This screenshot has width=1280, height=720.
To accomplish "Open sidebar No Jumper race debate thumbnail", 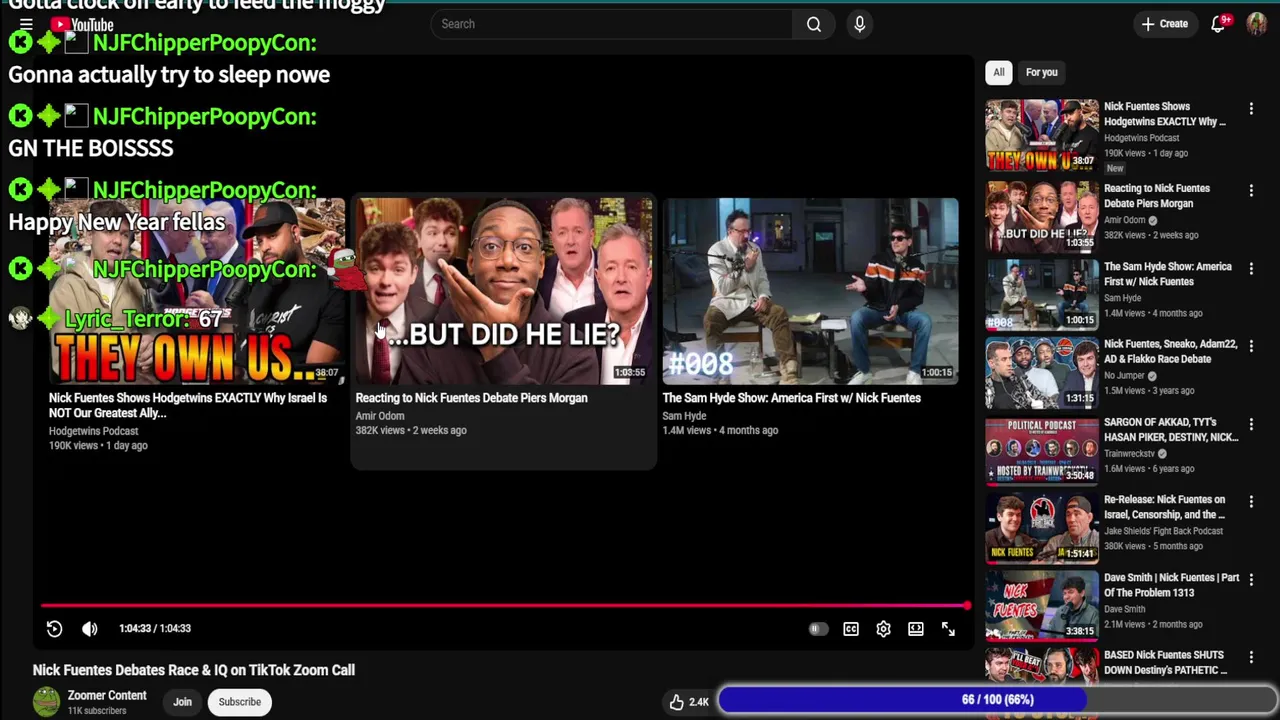I will [1042, 373].
